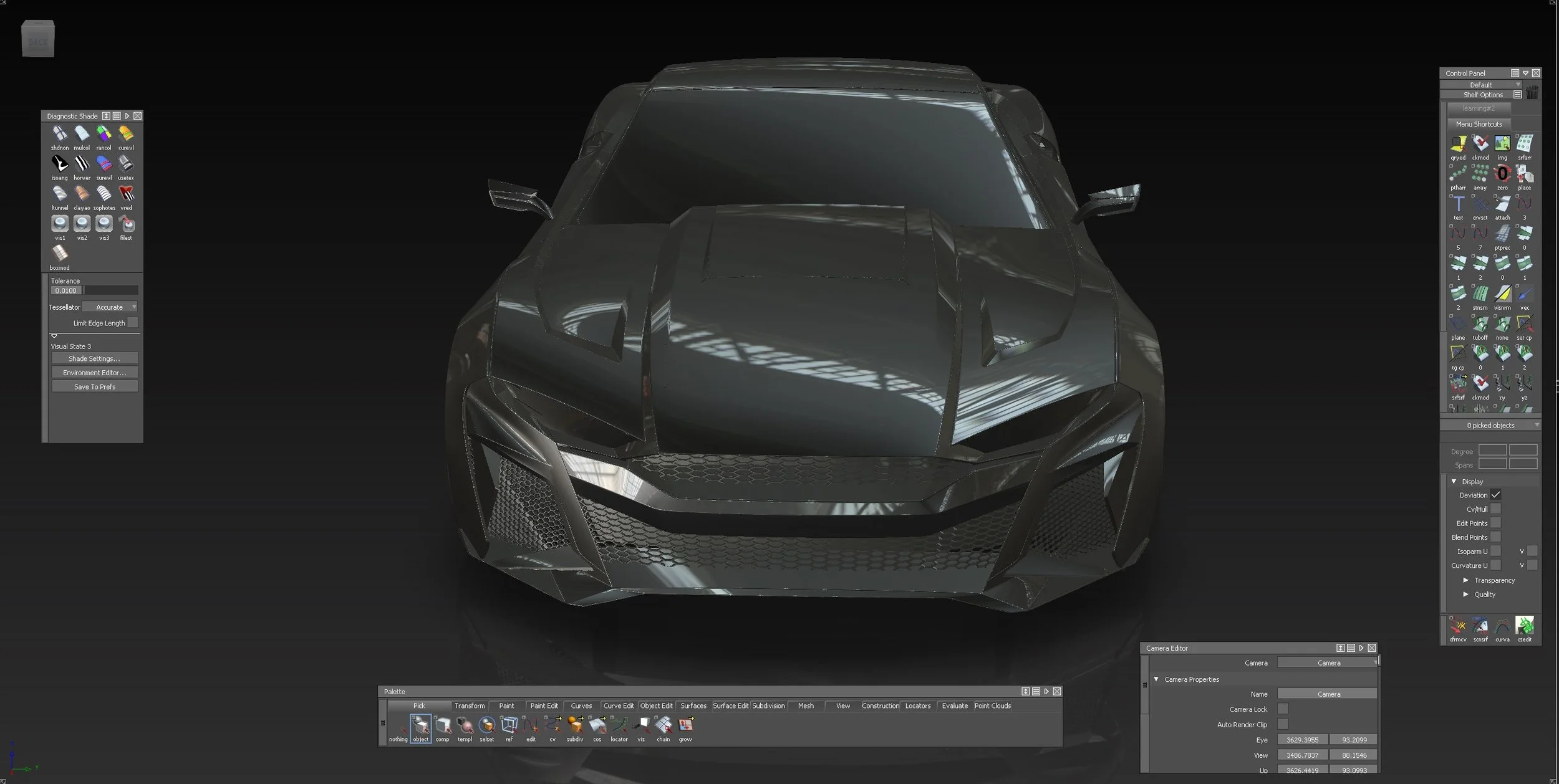Adjust the Tolerance slider bar

pyautogui.click(x=111, y=290)
